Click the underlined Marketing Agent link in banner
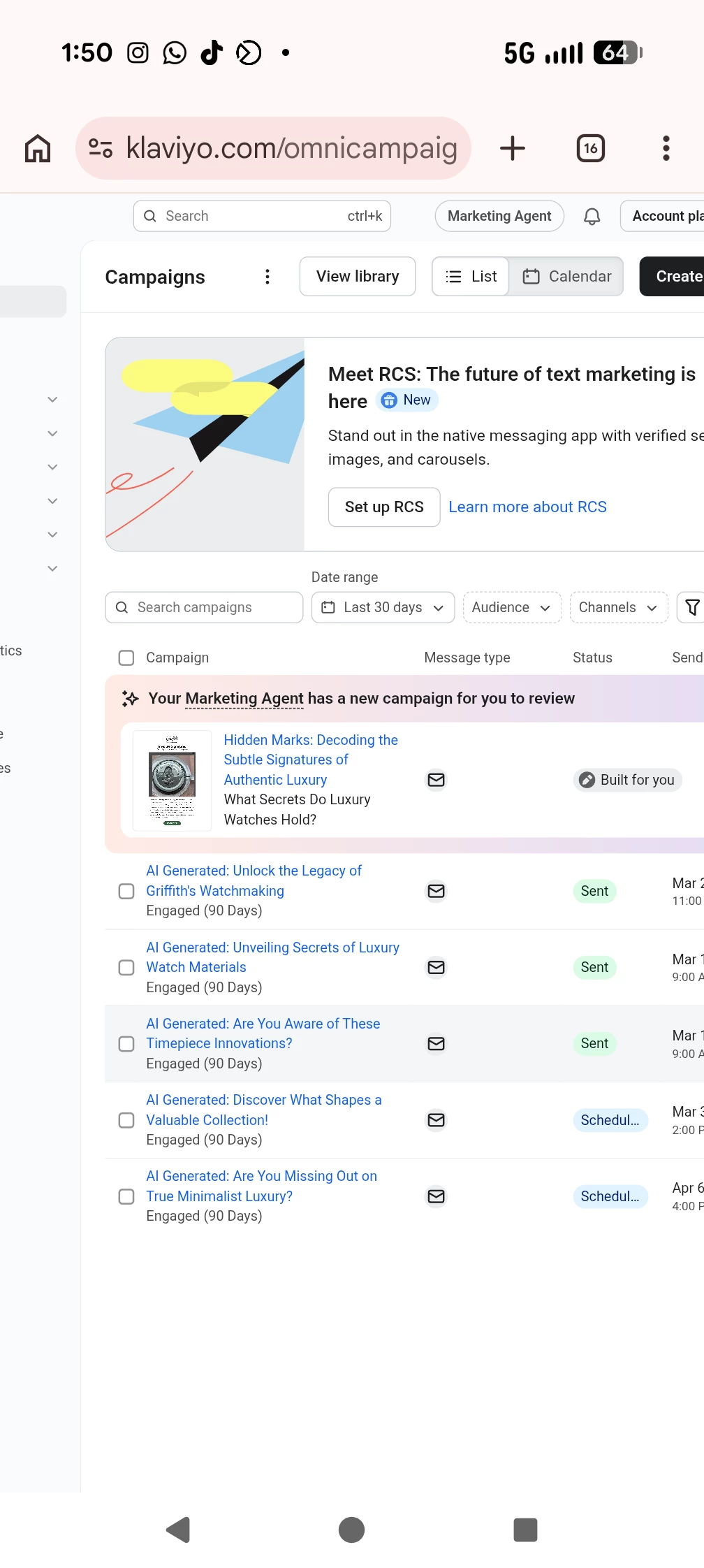The height and width of the screenshot is (1568, 704). 244,698
